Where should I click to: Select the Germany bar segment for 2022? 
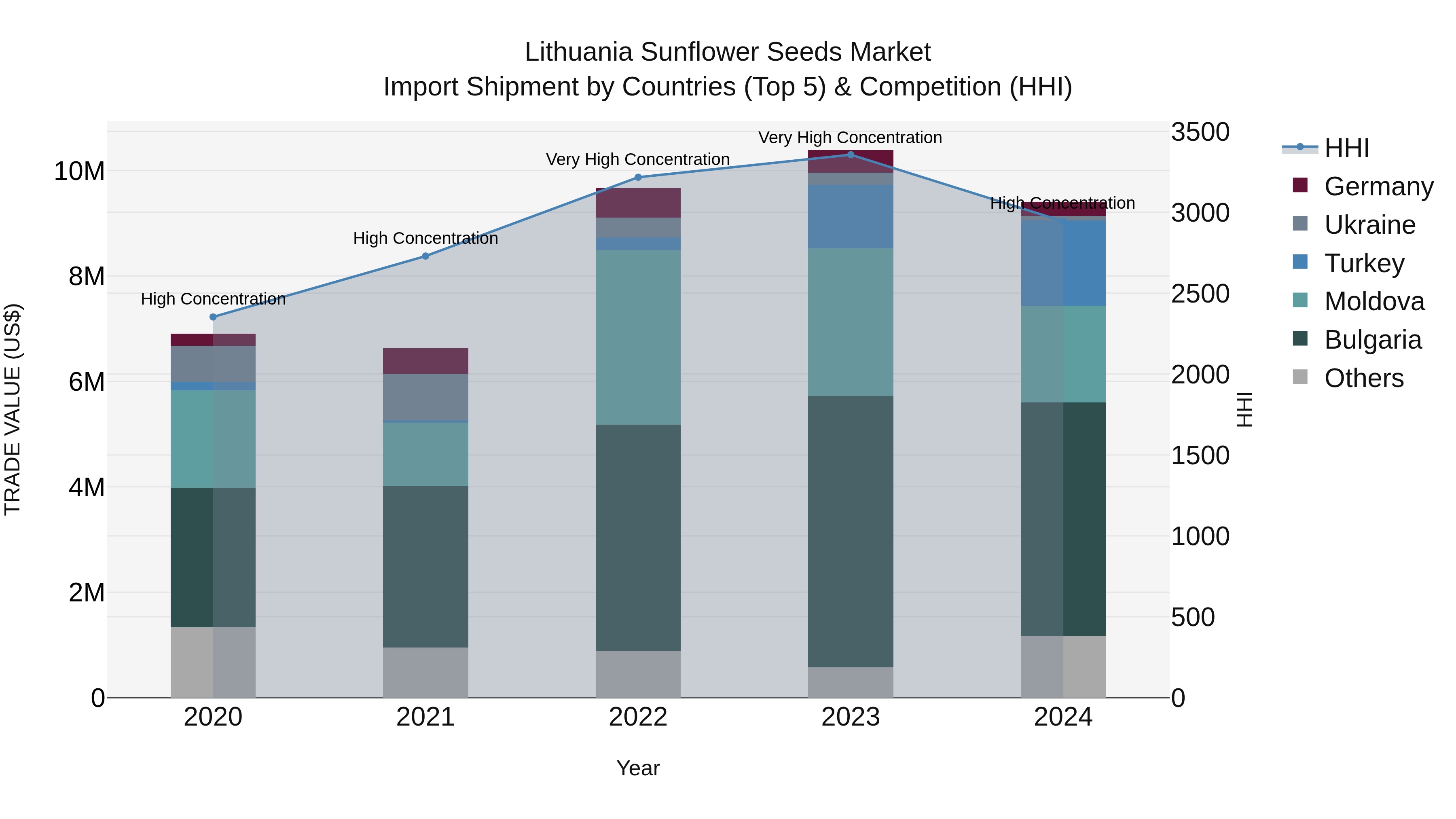(x=638, y=203)
